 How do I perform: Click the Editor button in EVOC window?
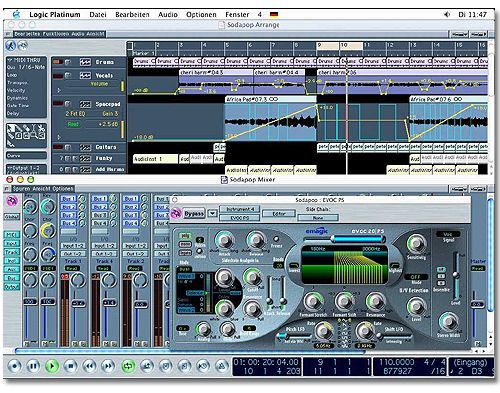coord(279,214)
